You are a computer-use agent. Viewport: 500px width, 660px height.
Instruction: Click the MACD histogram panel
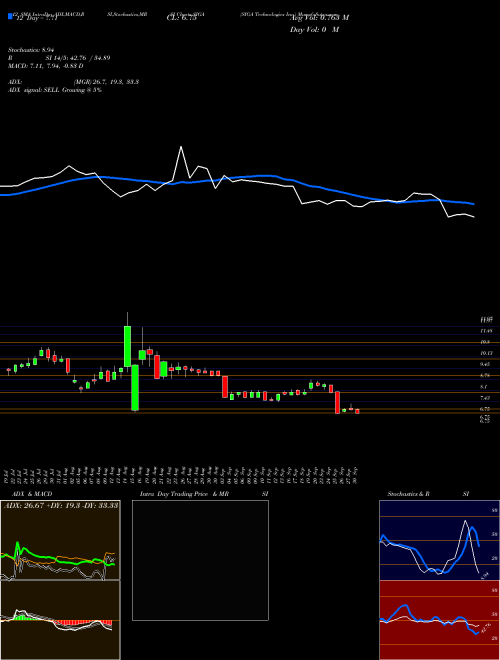[x=60, y=620]
